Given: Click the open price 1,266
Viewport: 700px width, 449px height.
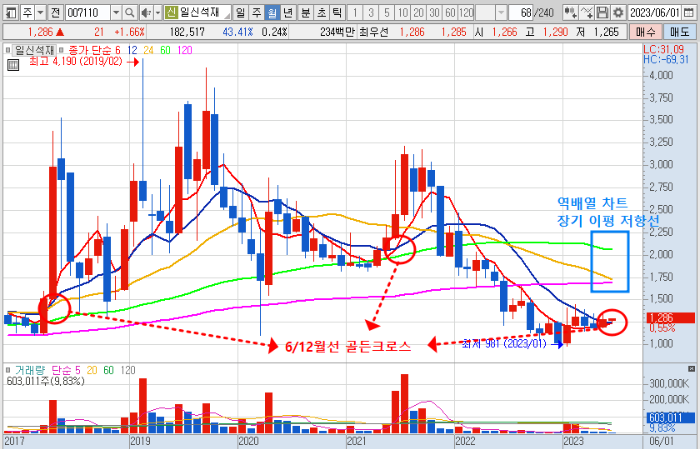Looking at the screenshot, I should (504, 32).
